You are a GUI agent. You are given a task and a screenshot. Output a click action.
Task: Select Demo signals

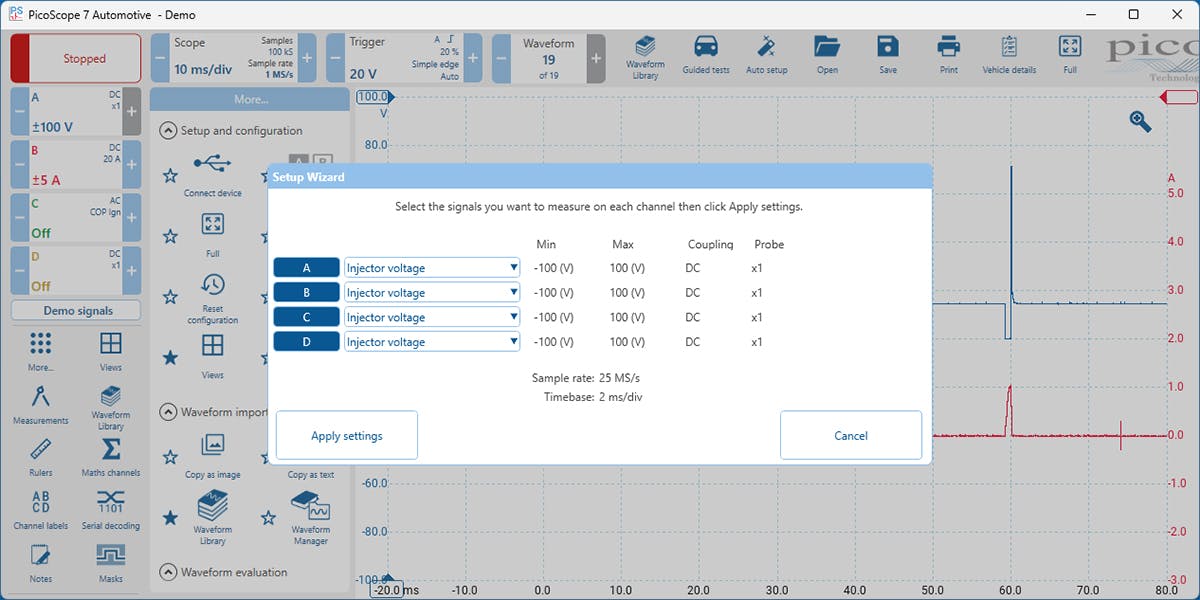click(75, 310)
